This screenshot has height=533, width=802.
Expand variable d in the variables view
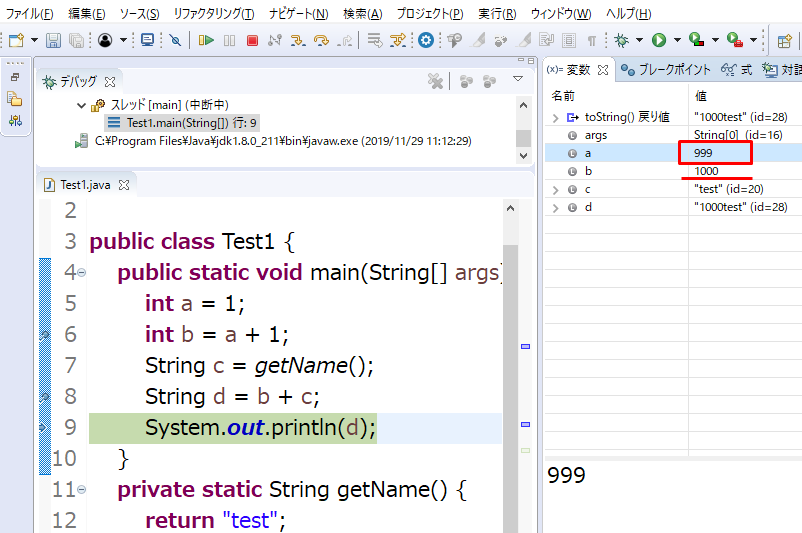point(555,207)
